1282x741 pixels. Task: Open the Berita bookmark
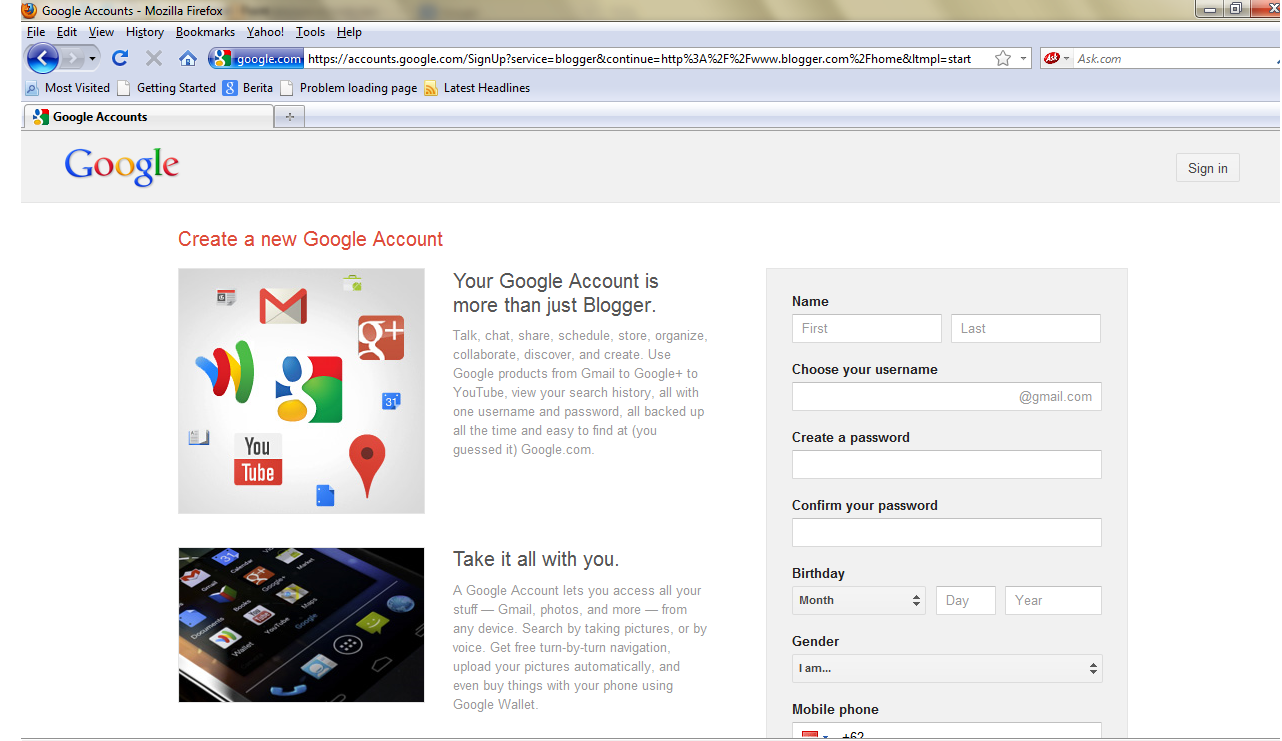[x=248, y=88]
